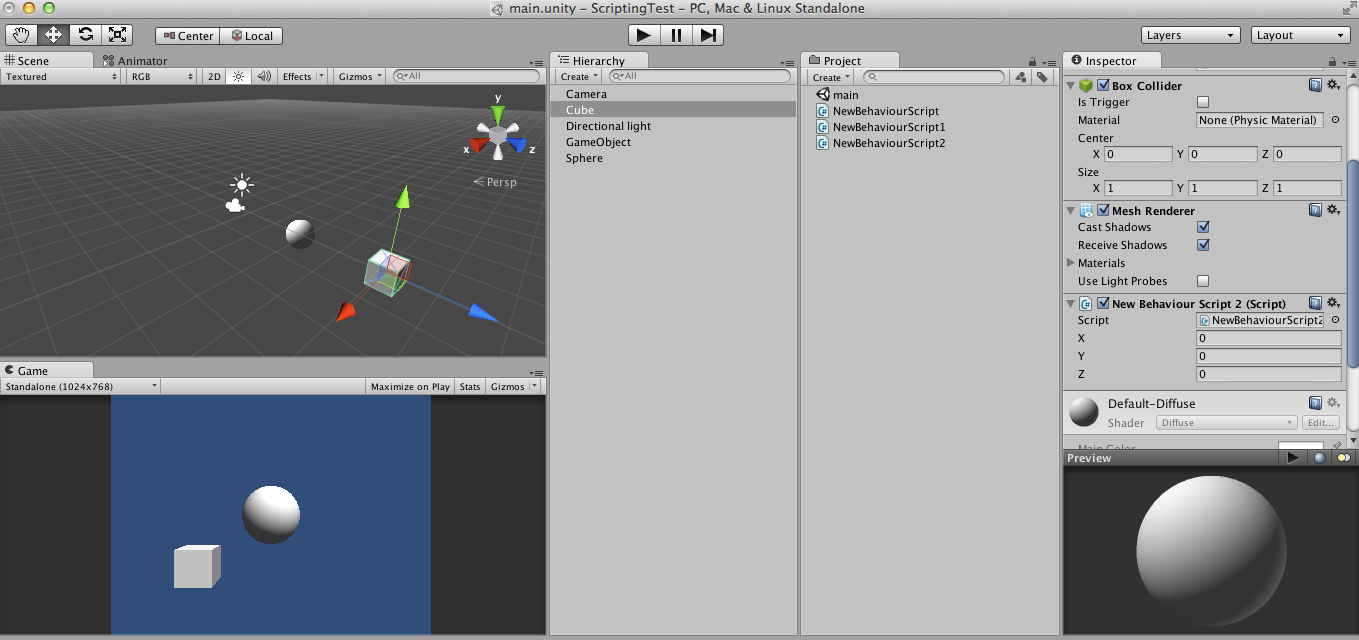The image size is (1359, 640).
Task: Select the Hand tool
Action: tap(21, 35)
